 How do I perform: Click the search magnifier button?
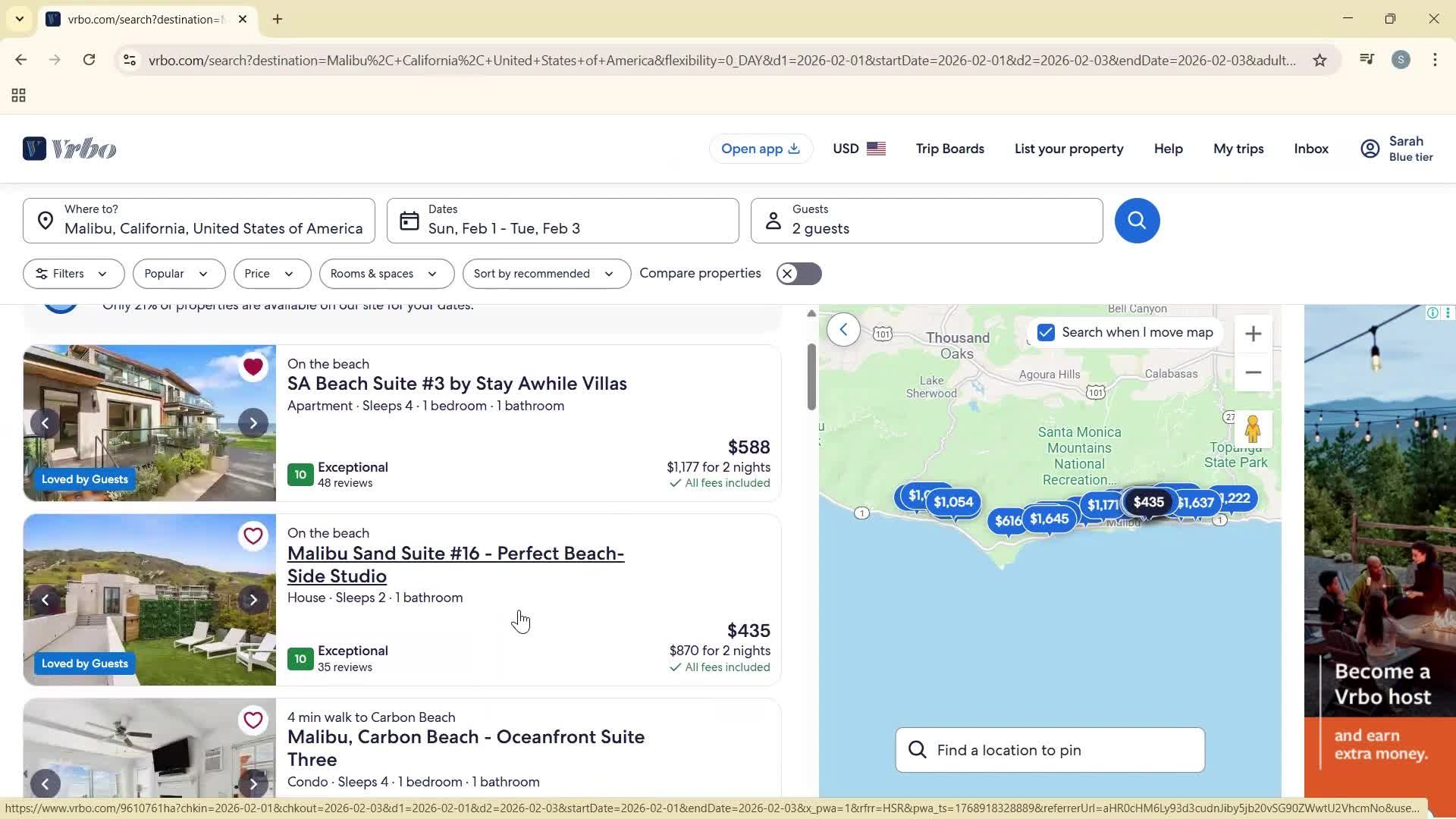[1136, 221]
